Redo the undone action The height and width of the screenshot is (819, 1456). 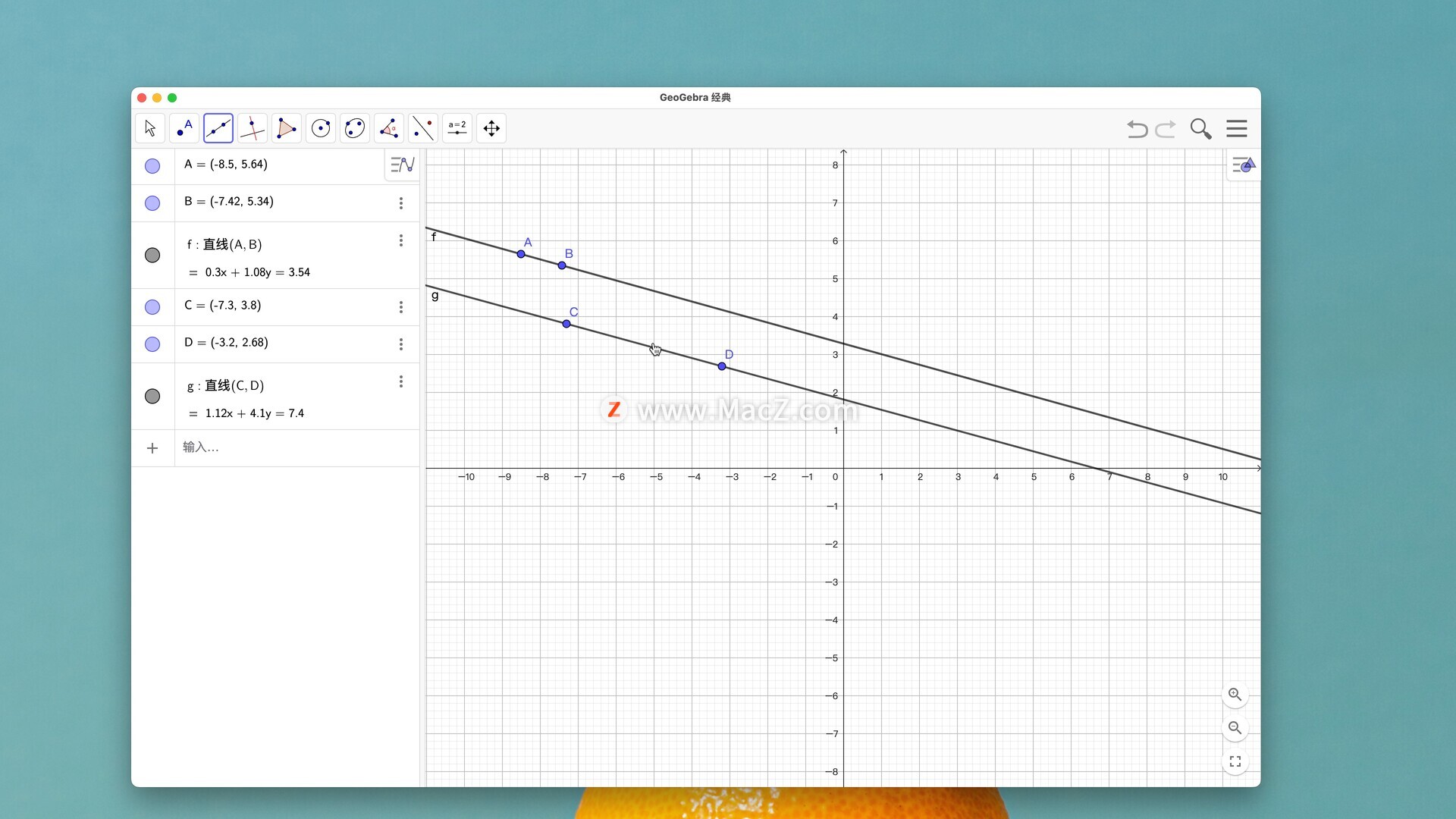1166,129
